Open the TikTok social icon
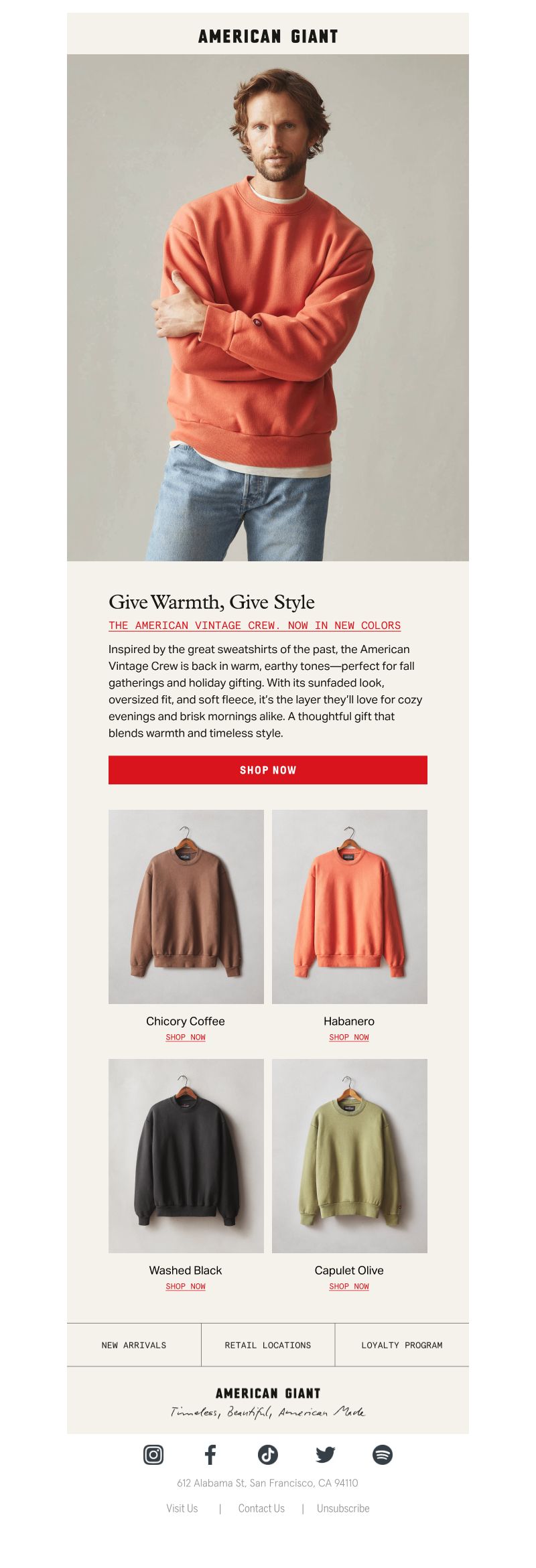Screen dimensions: 536x1568 click(x=268, y=1454)
